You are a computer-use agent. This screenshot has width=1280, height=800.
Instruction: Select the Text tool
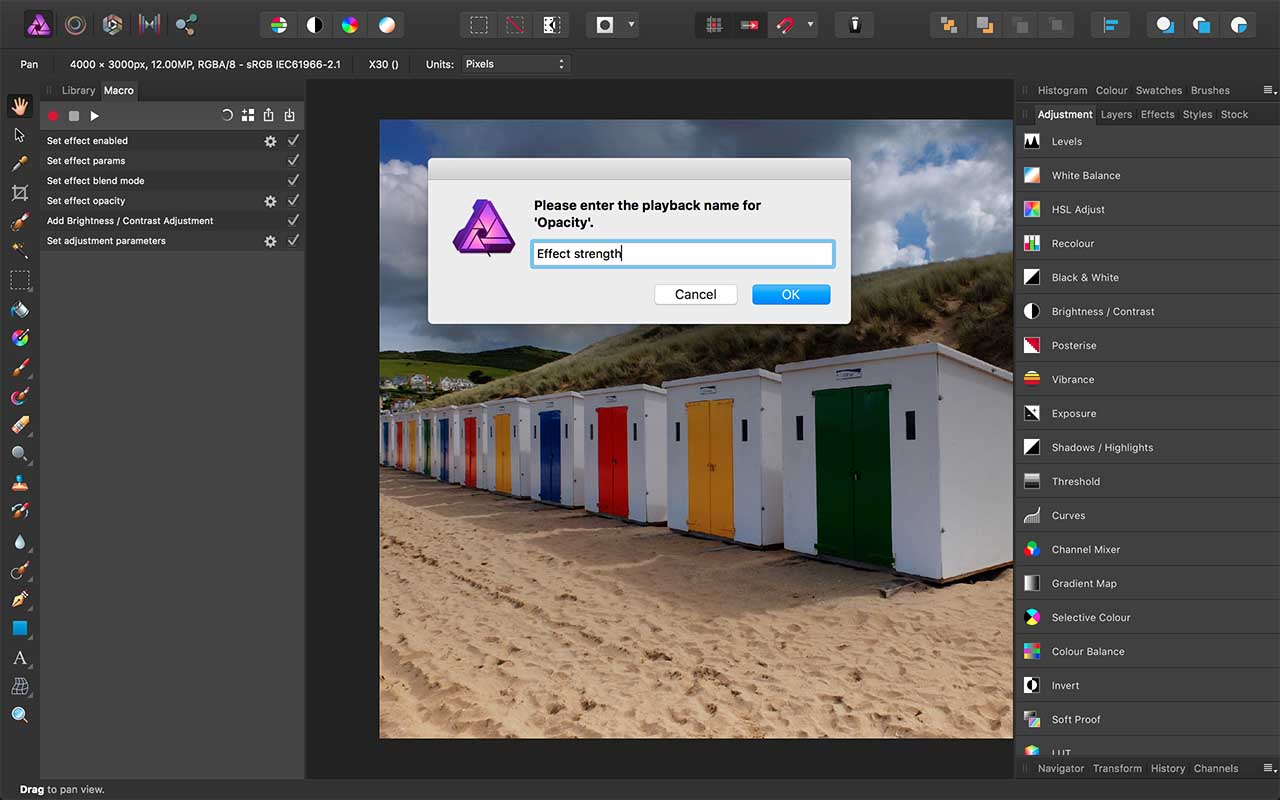tap(20, 657)
